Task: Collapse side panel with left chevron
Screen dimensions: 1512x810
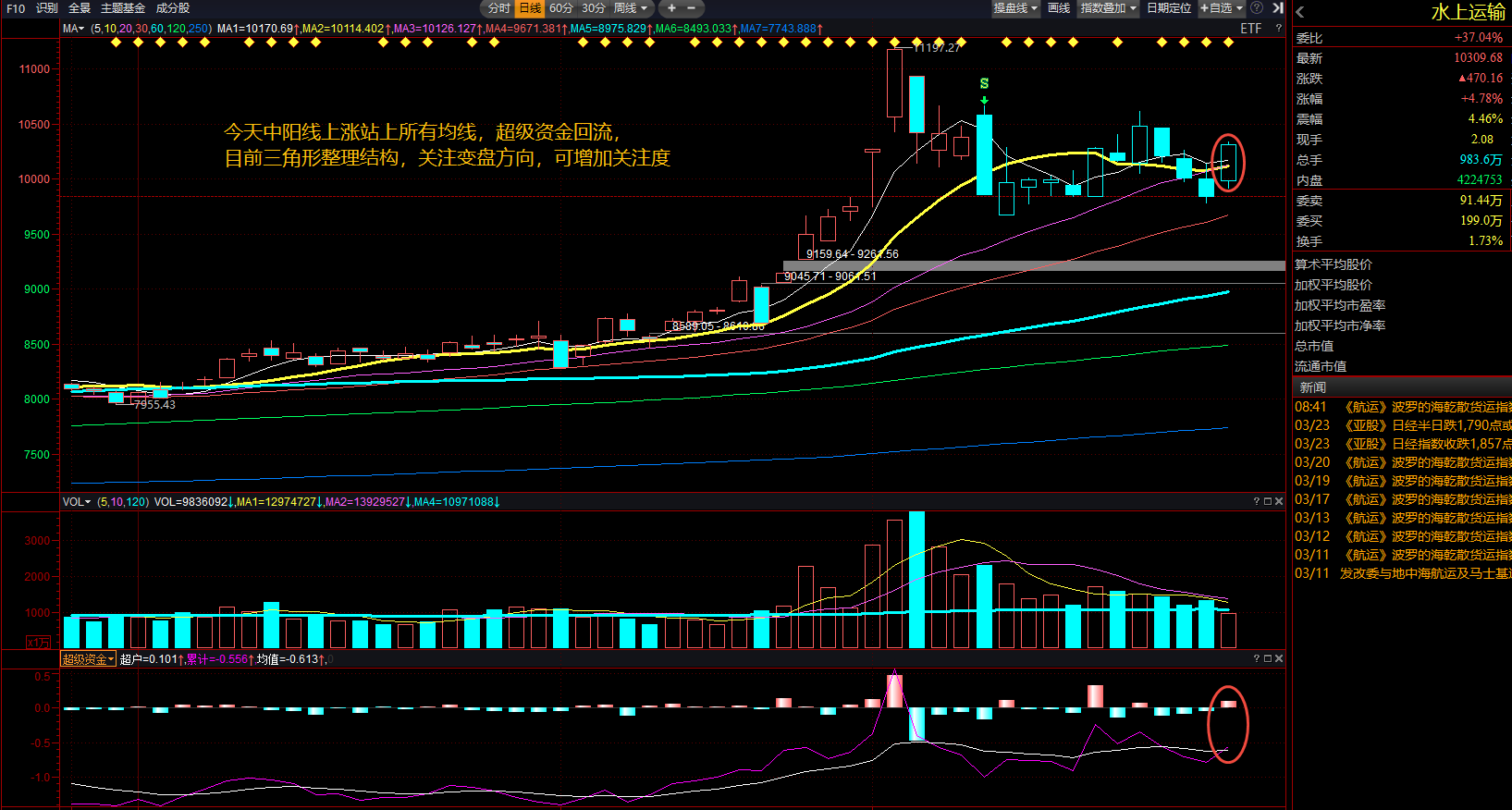Action: (x=1300, y=12)
